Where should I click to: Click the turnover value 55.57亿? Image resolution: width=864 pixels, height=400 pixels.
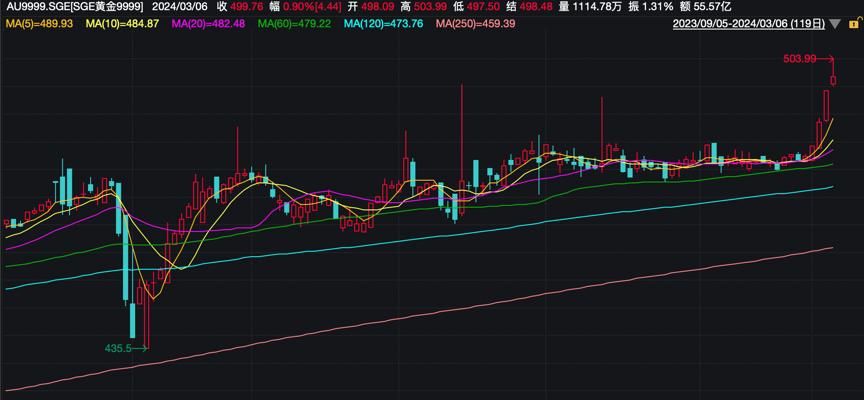(711, 7)
